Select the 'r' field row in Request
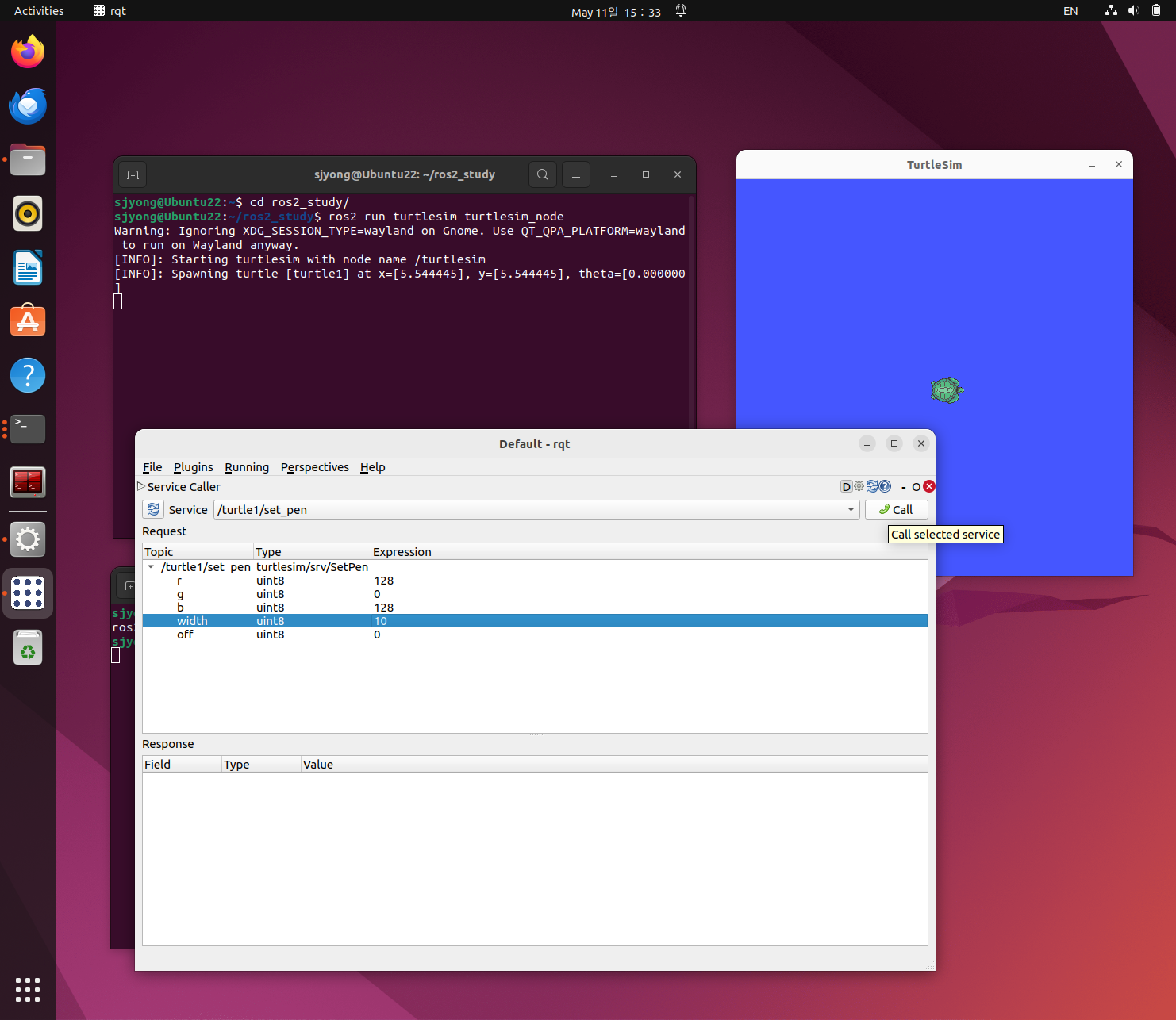This screenshot has width=1176, height=1020. (535, 581)
